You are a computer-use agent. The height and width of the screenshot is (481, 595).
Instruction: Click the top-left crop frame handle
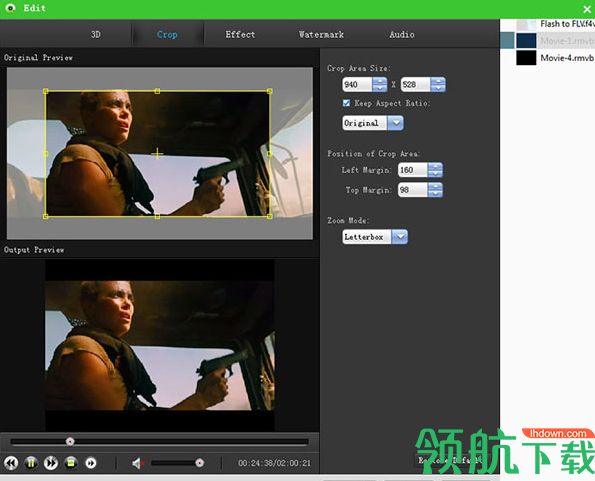(x=46, y=91)
